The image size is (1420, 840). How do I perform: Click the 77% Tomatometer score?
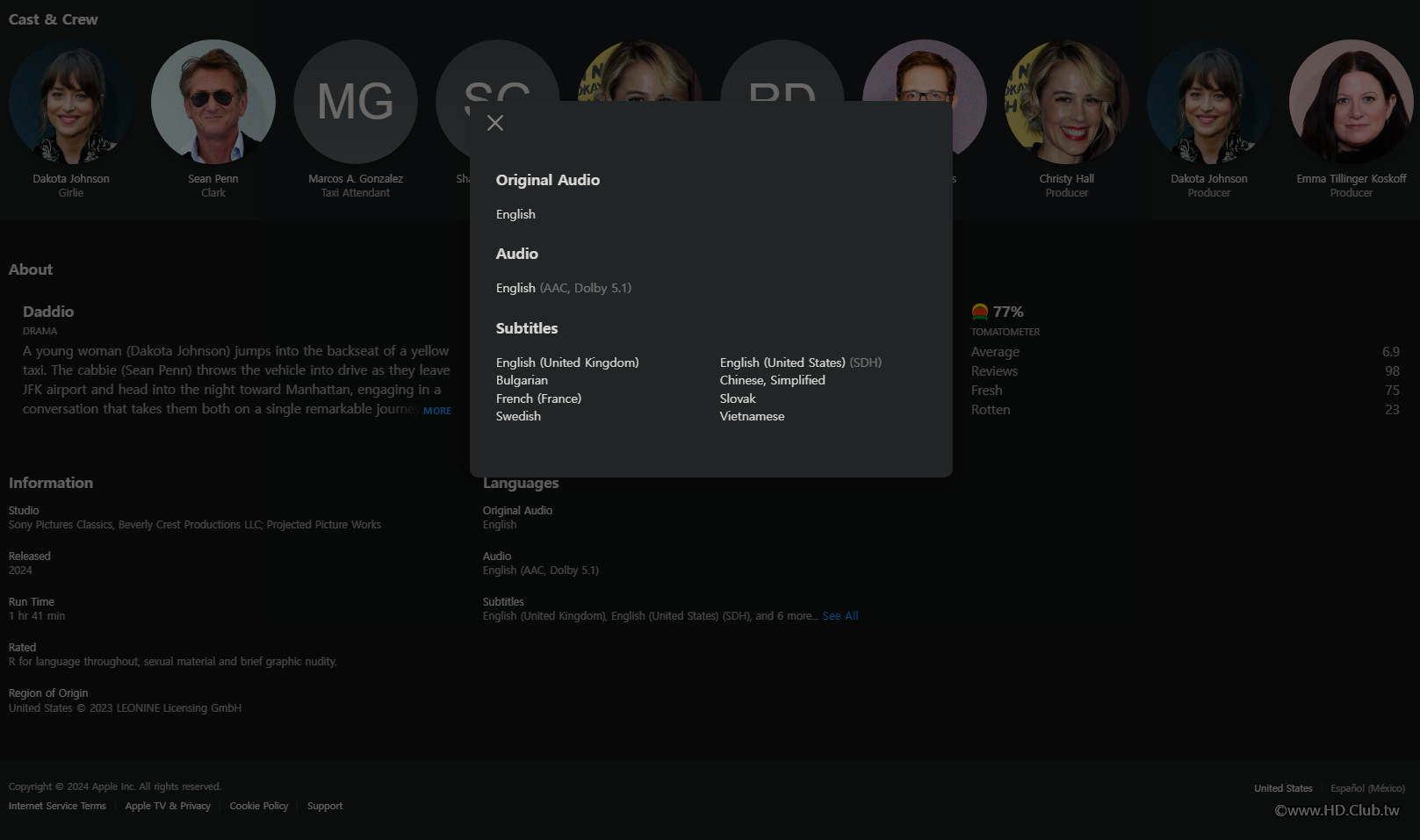coord(1008,312)
